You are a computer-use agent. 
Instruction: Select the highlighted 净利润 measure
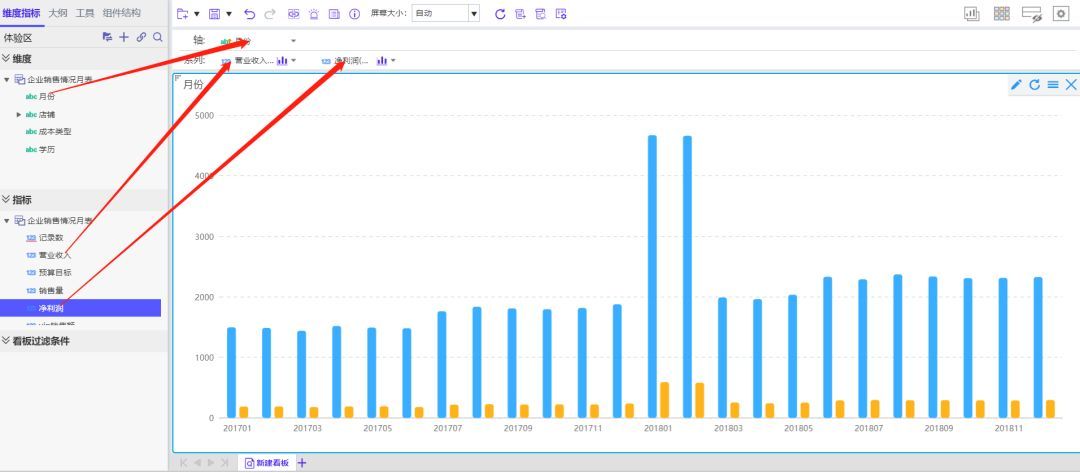[x=81, y=308]
